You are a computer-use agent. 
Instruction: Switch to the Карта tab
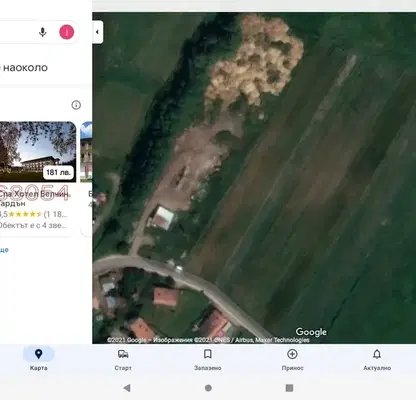point(38,359)
